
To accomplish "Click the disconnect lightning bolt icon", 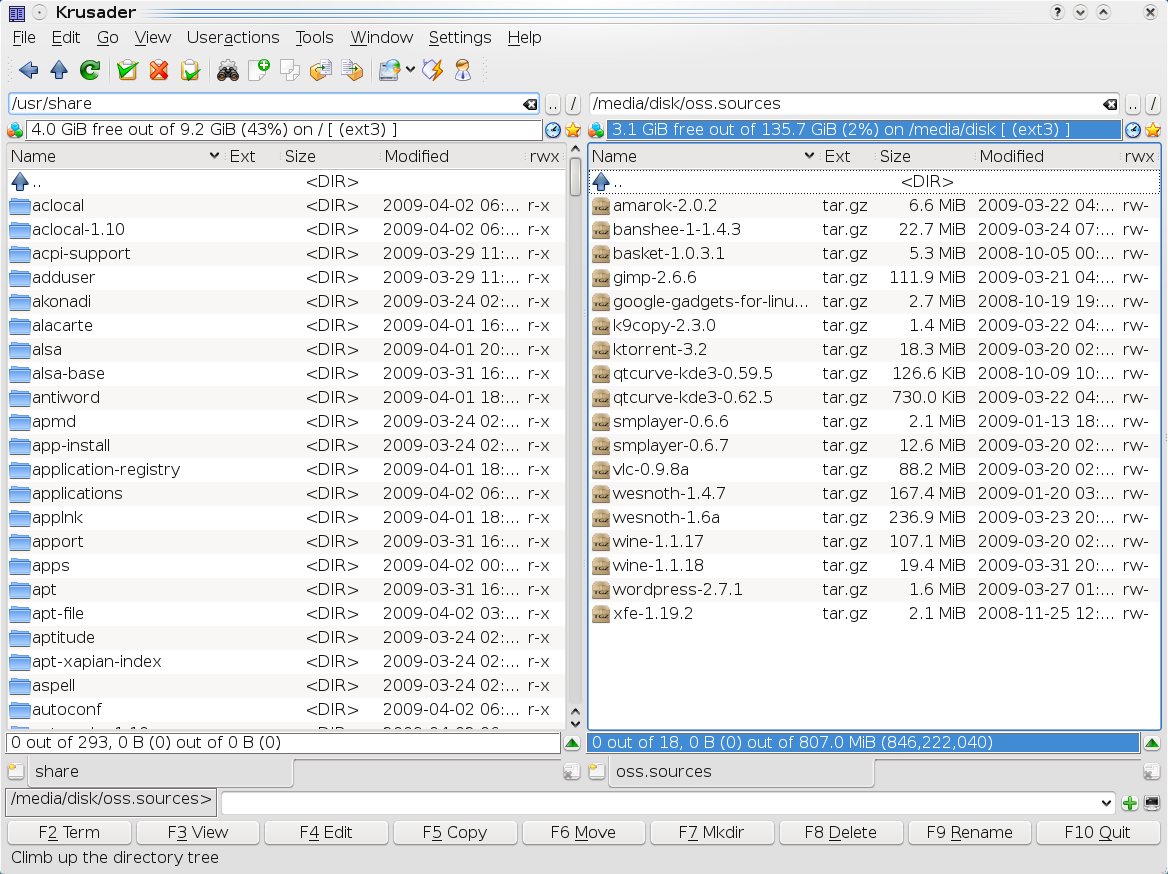I will point(433,70).
